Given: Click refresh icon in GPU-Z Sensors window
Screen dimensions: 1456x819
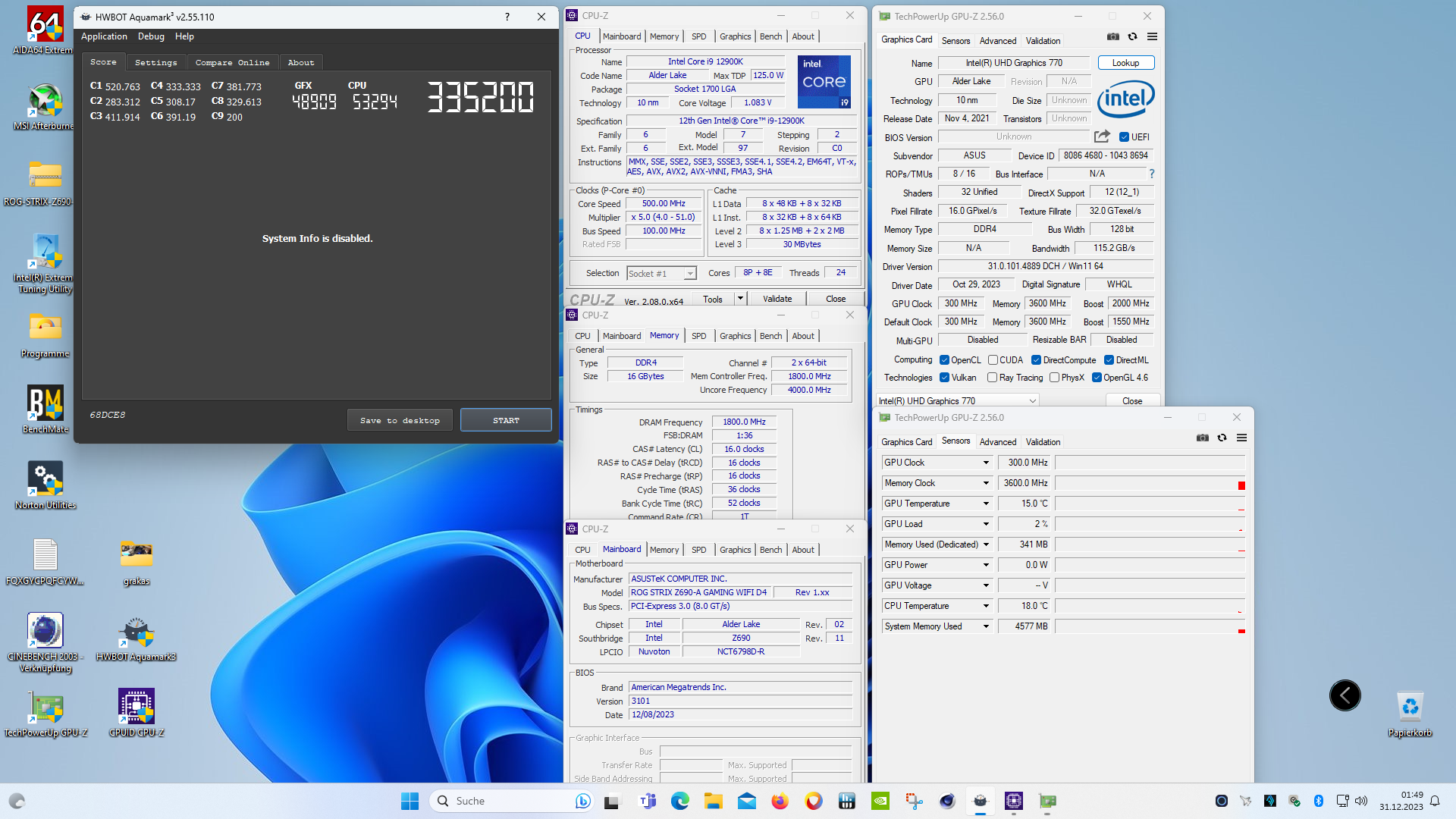Looking at the screenshot, I should click(x=1222, y=438).
